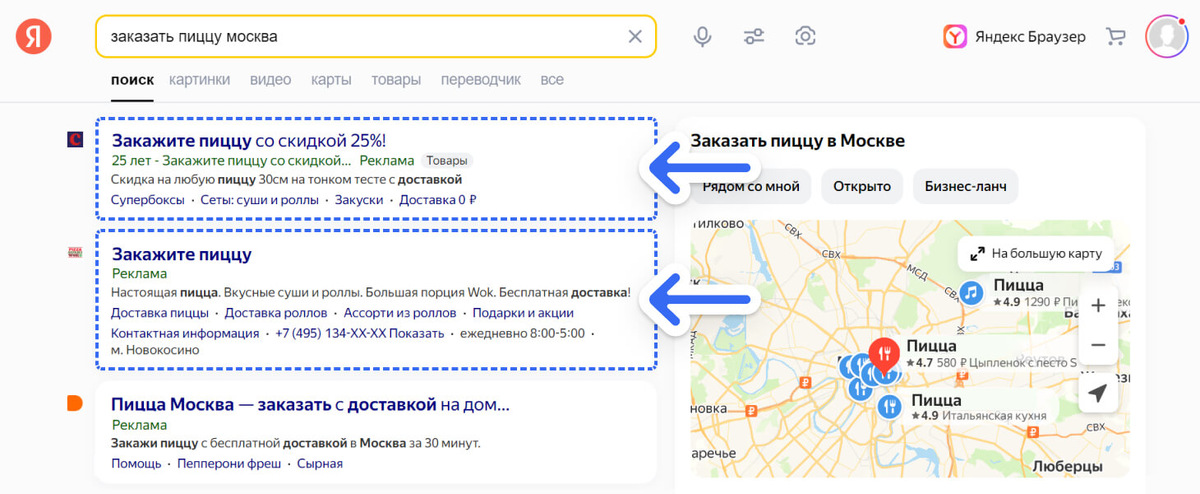Open Сырная sitelink
Screen dimensions: 1200x494
pyautogui.click(x=319, y=464)
